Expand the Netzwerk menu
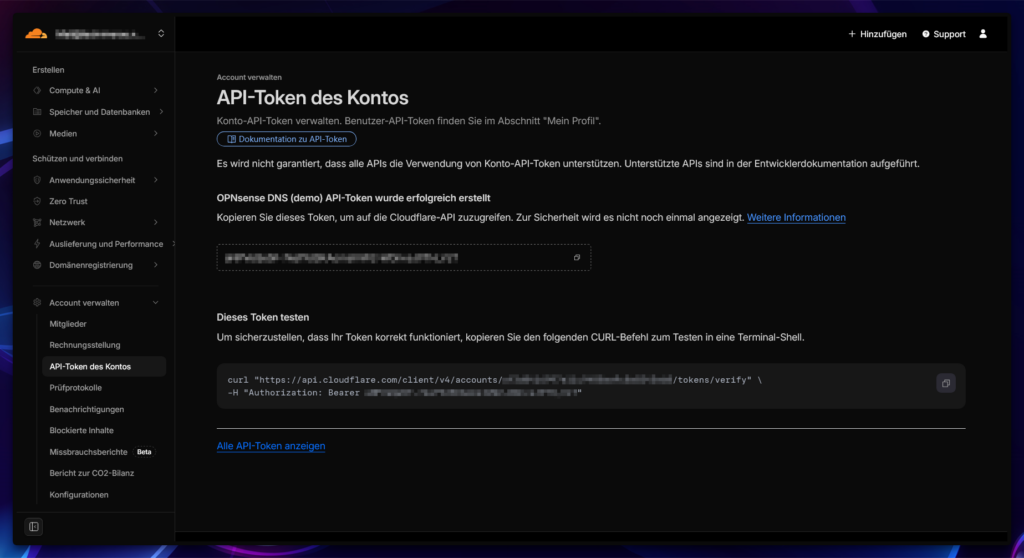 point(156,222)
